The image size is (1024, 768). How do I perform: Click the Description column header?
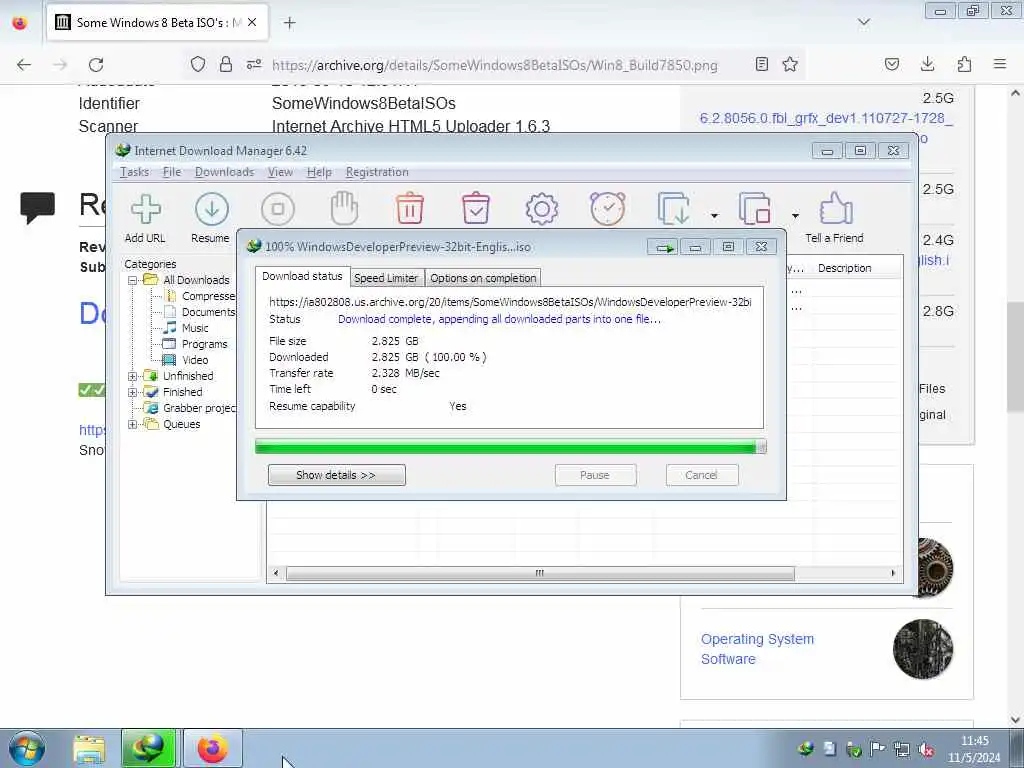click(844, 268)
